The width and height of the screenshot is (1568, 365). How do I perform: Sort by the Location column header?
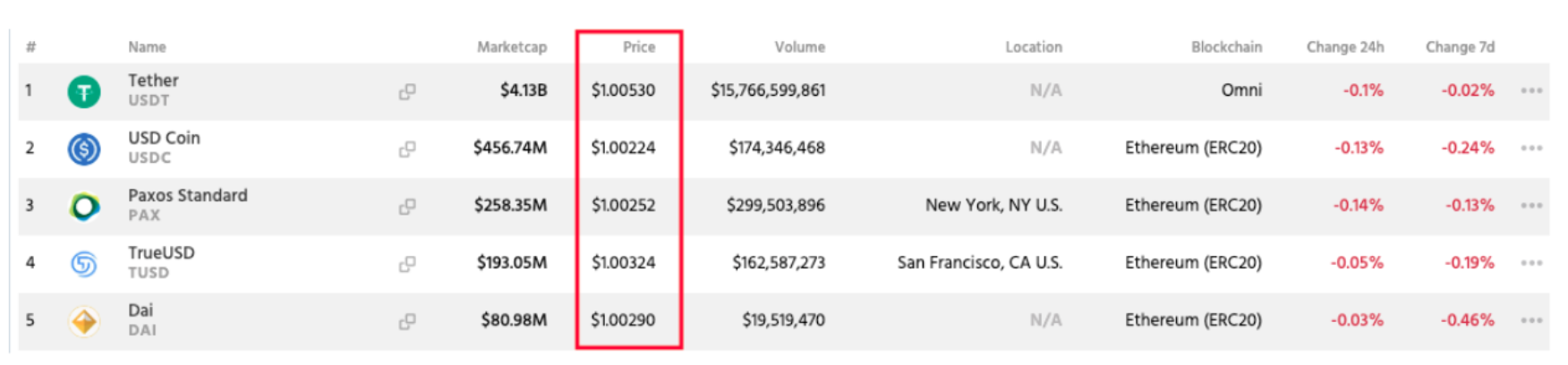1034,47
